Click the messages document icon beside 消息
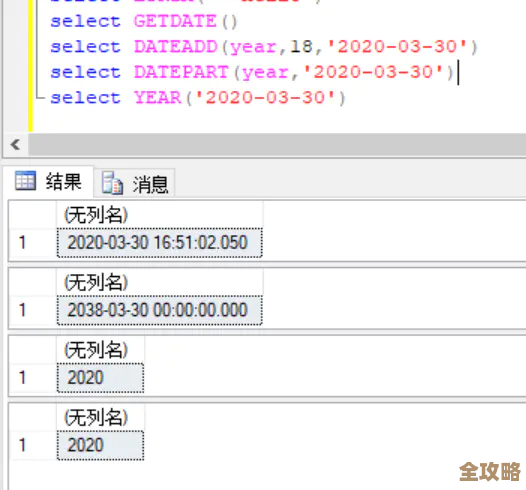 [112, 183]
